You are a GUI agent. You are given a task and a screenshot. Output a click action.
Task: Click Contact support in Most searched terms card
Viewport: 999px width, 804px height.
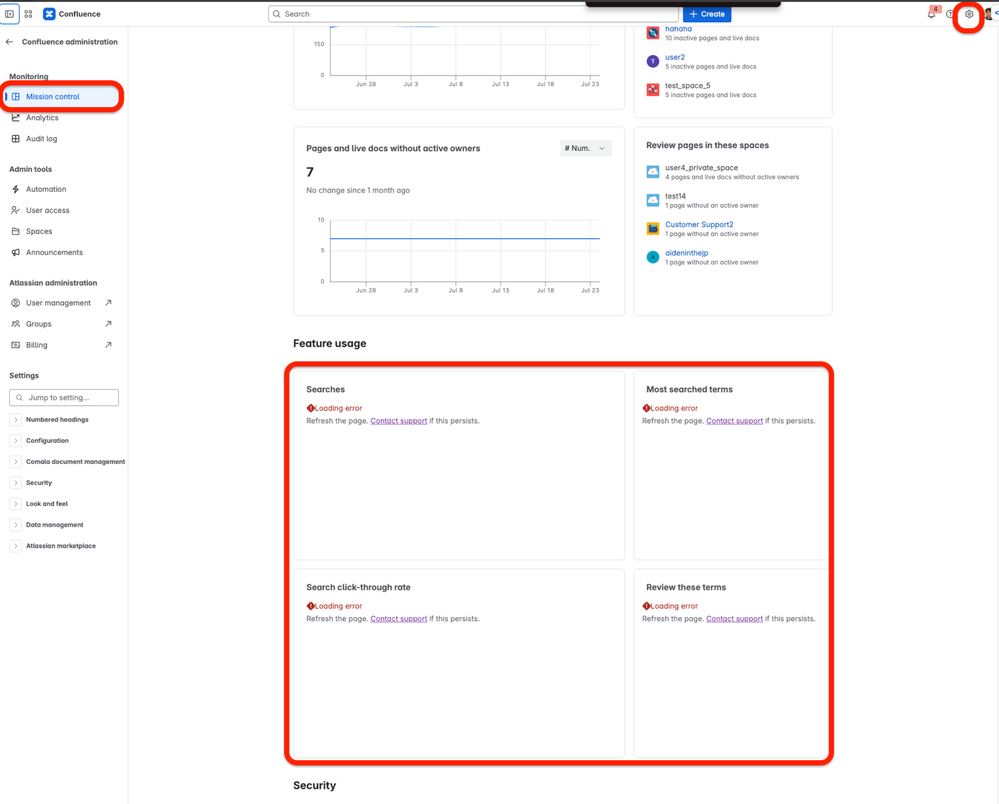point(735,421)
